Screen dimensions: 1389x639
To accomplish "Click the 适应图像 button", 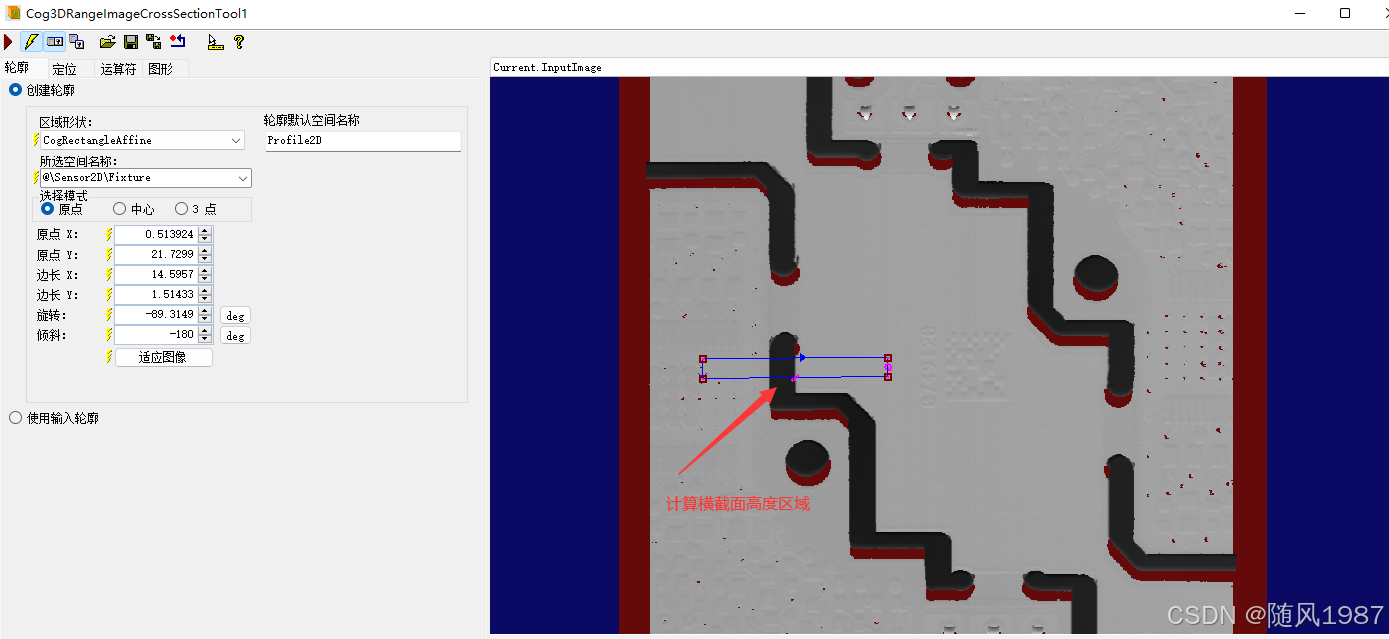I will tap(164, 357).
